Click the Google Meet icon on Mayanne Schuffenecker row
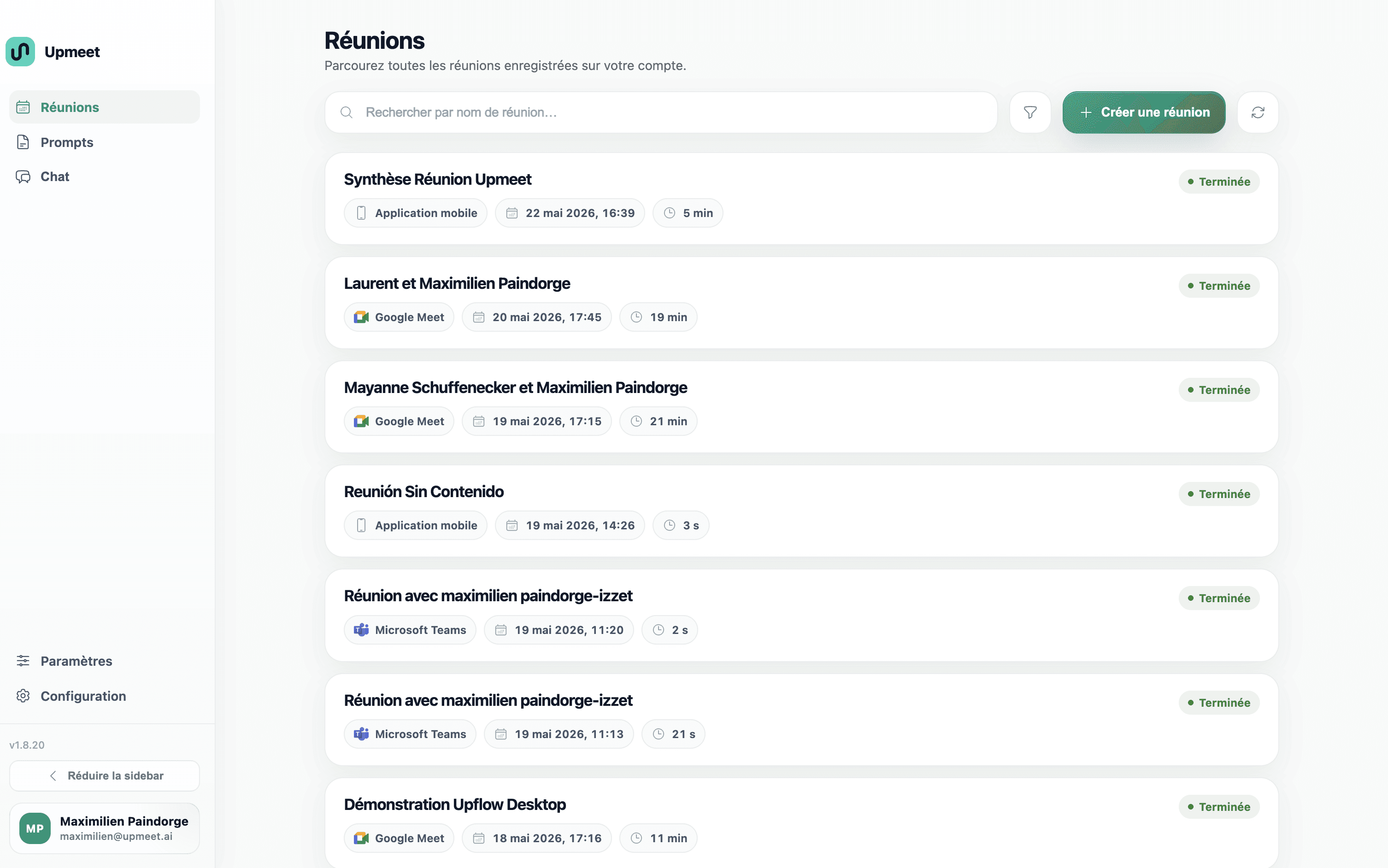The height and width of the screenshot is (868, 1388). tap(361, 422)
